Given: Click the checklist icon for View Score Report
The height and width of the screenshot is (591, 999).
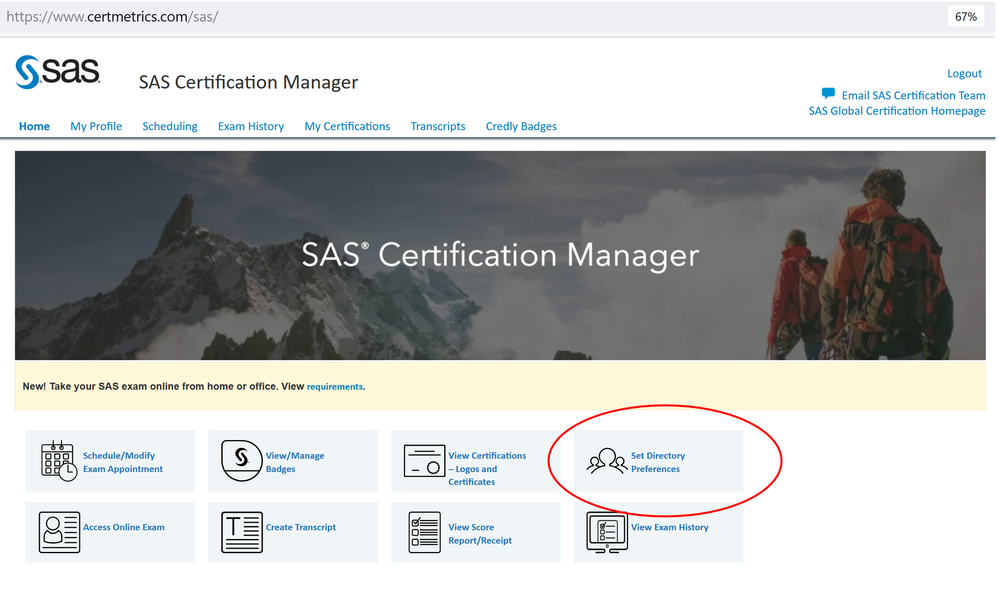Looking at the screenshot, I should tap(424, 532).
